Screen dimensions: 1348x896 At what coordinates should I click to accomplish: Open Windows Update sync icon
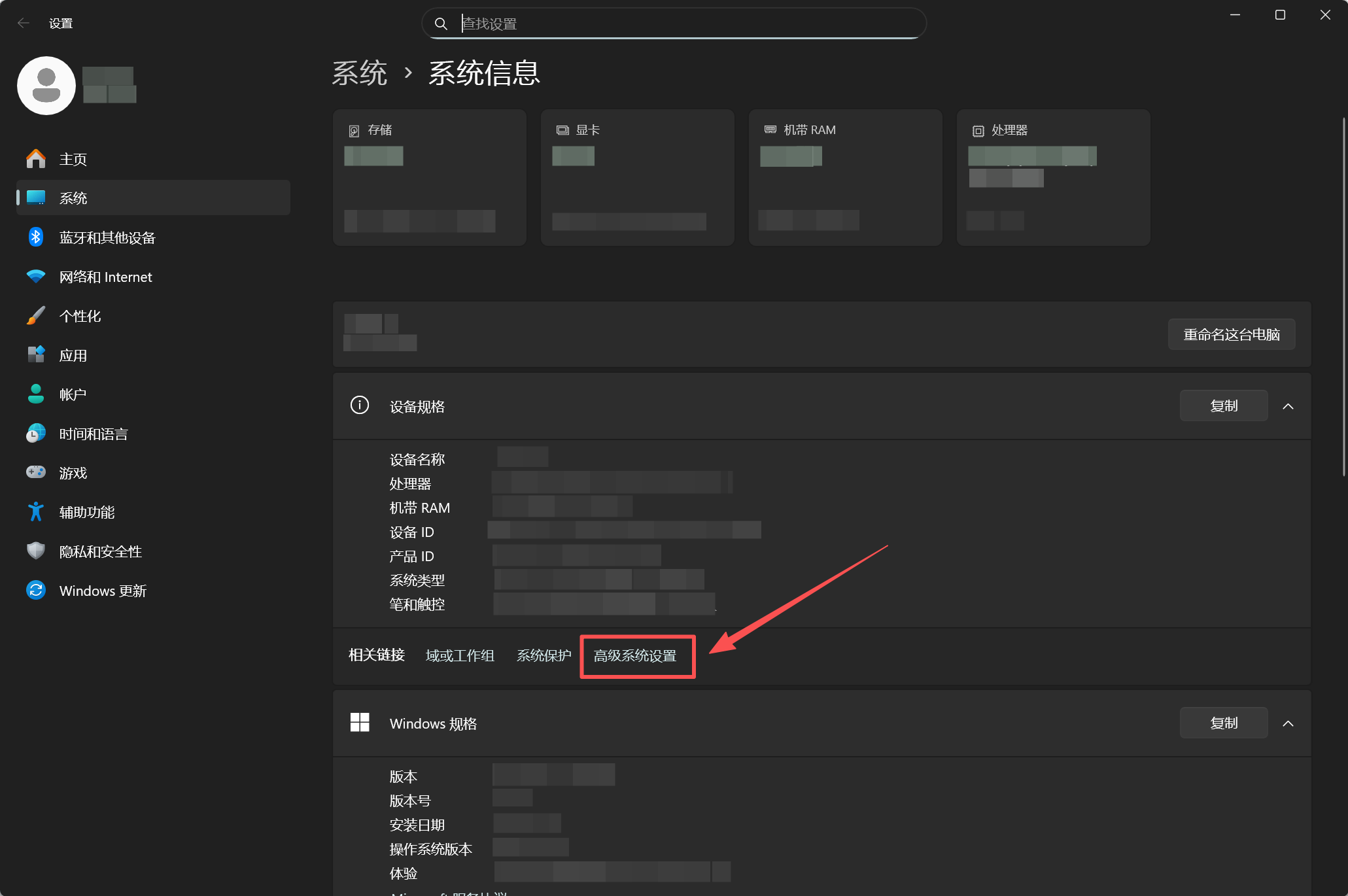pyautogui.click(x=36, y=591)
